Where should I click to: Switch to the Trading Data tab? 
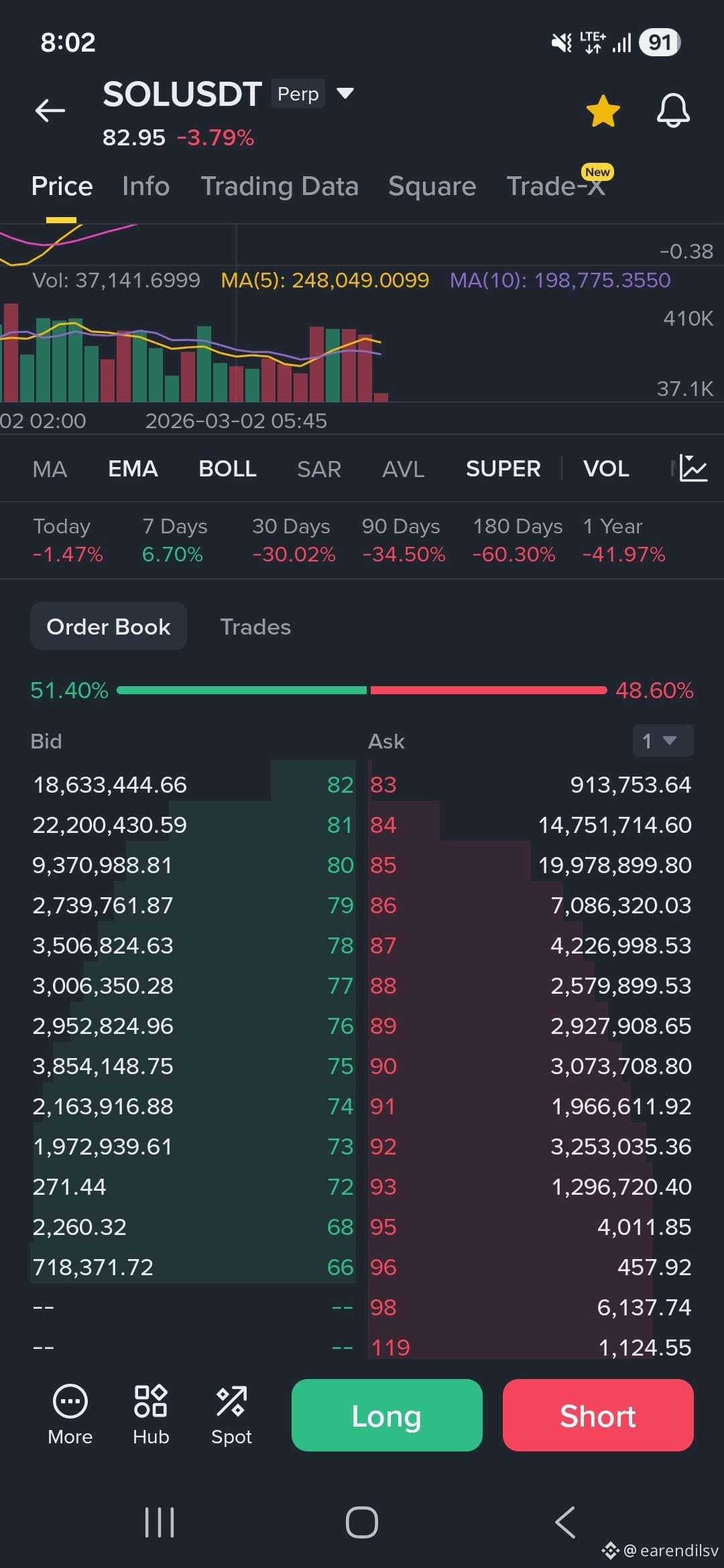(280, 186)
